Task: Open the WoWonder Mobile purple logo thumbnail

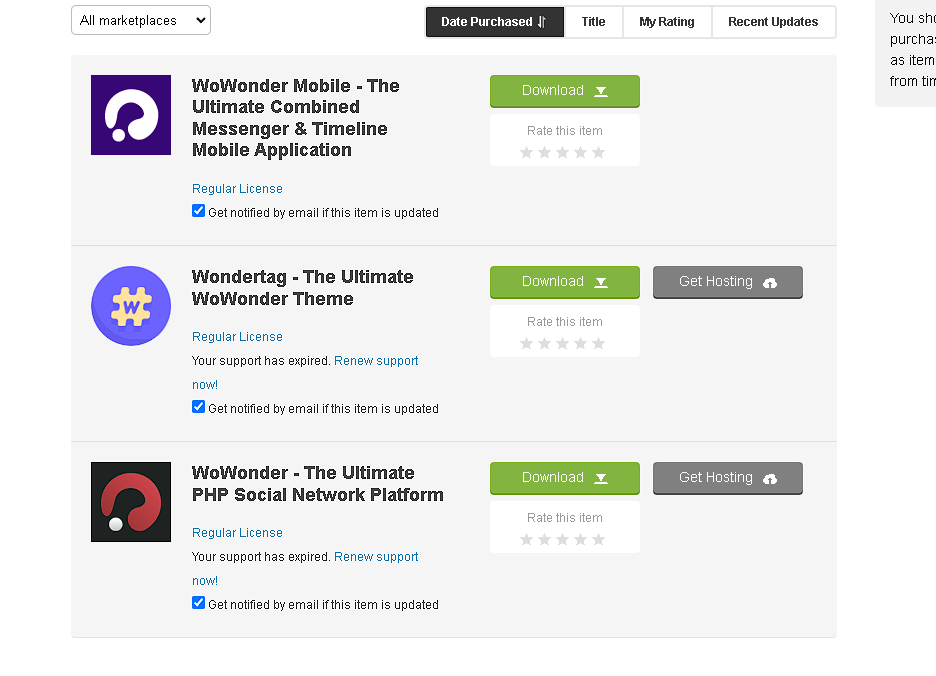Action: coord(131,115)
